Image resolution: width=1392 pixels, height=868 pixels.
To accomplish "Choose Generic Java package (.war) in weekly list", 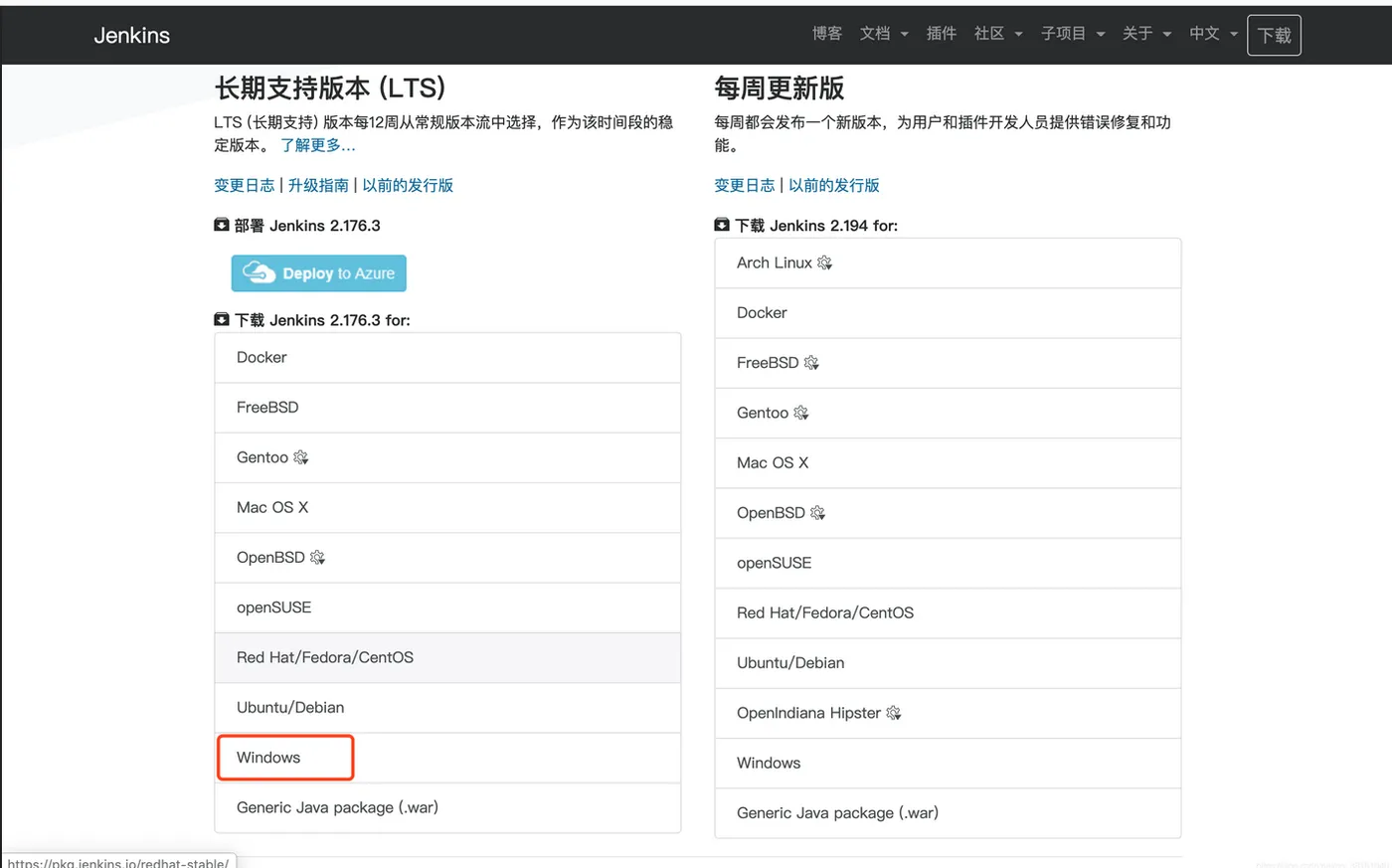I will pyautogui.click(x=948, y=813).
